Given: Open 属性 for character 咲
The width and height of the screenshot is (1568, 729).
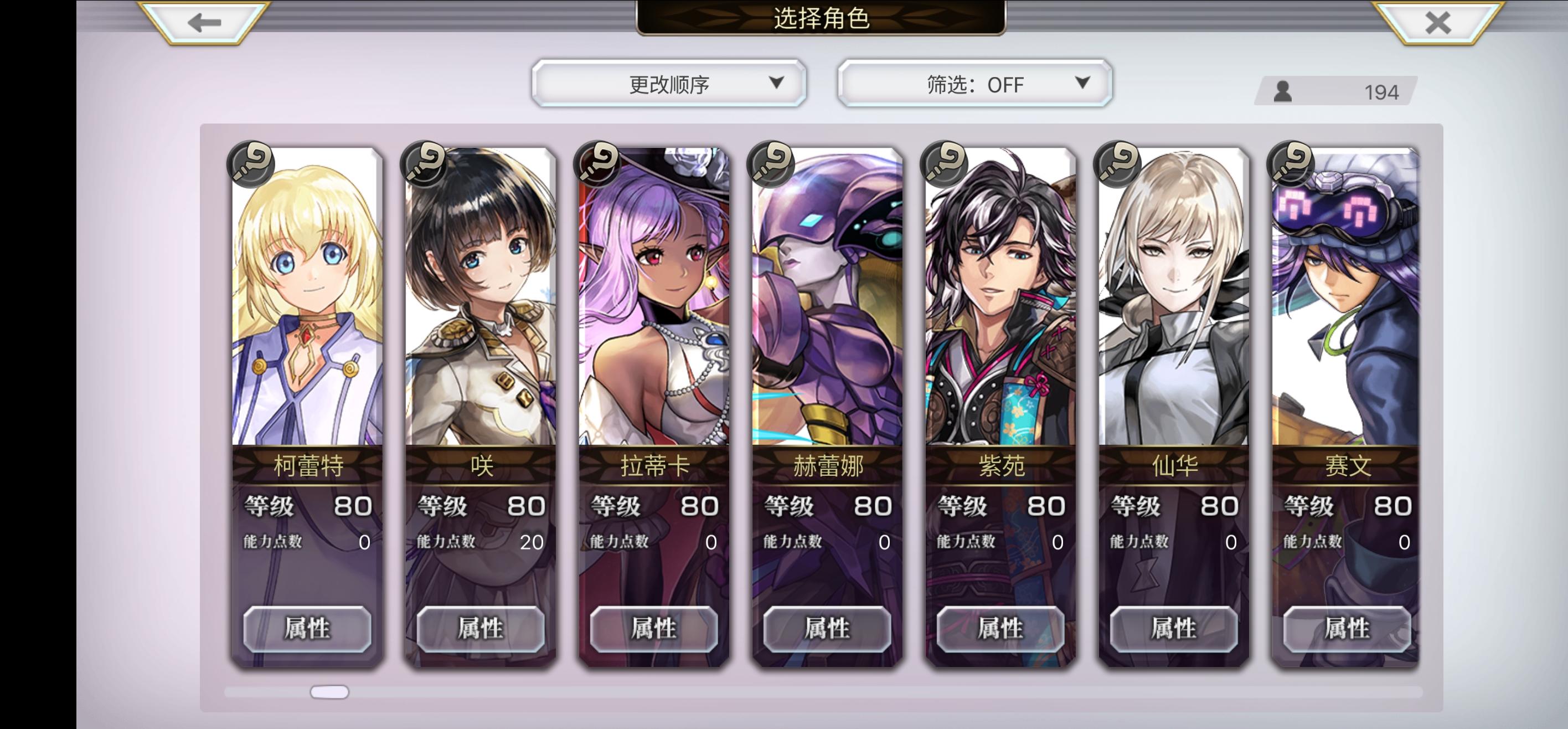Looking at the screenshot, I should (x=481, y=629).
